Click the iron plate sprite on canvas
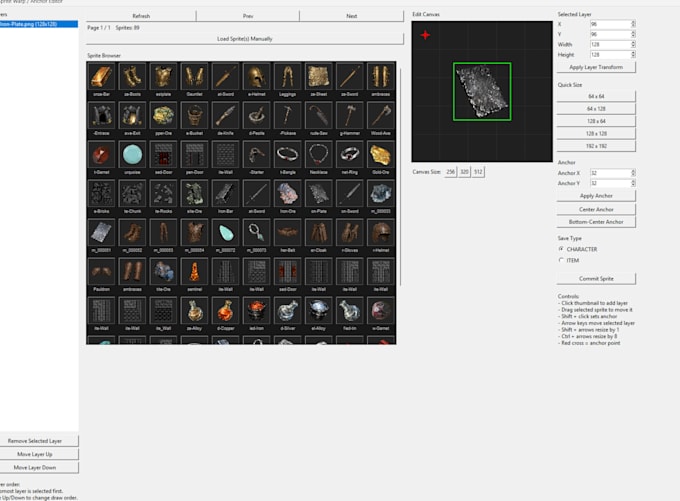This screenshot has width=680, height=501. pos(482,92)
